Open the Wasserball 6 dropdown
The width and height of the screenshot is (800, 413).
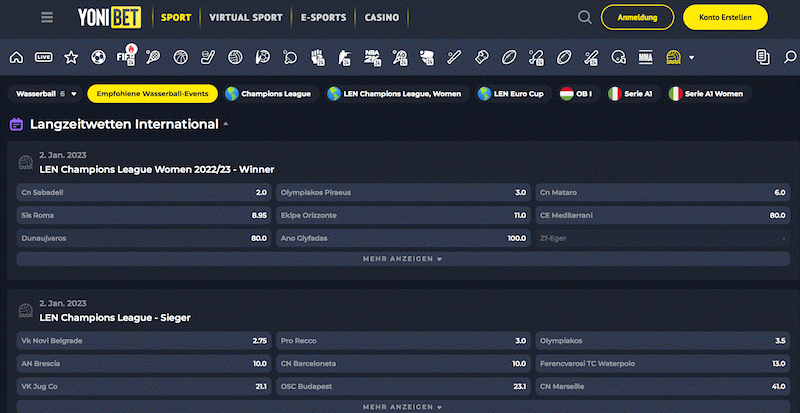click(45, 94)
